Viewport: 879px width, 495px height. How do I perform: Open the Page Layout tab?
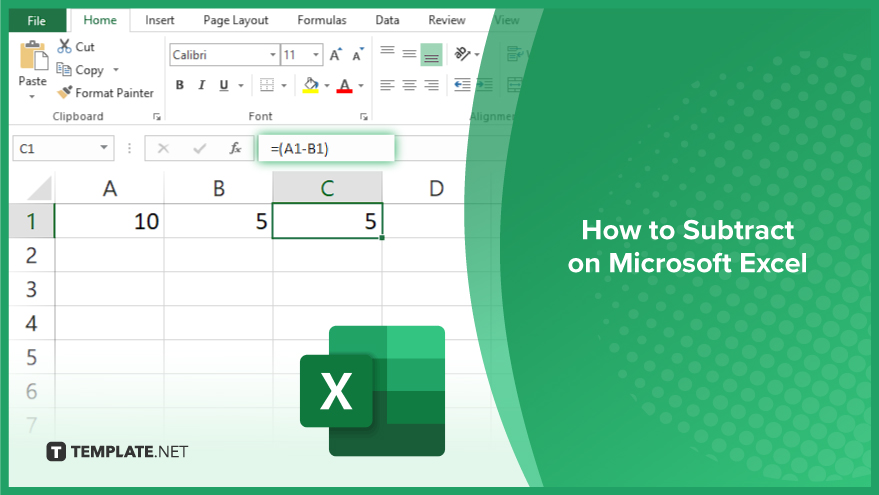coord(235,20)
